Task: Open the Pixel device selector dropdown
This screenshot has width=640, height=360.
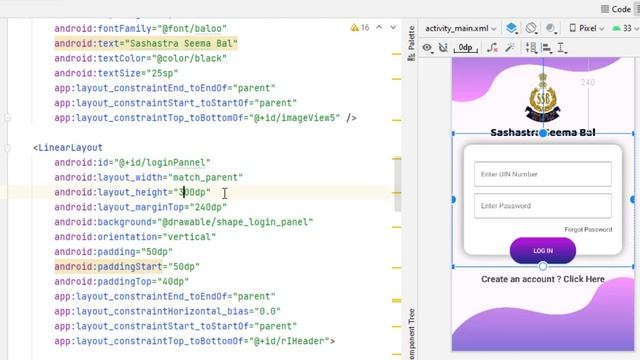Action: coord(587,28)
